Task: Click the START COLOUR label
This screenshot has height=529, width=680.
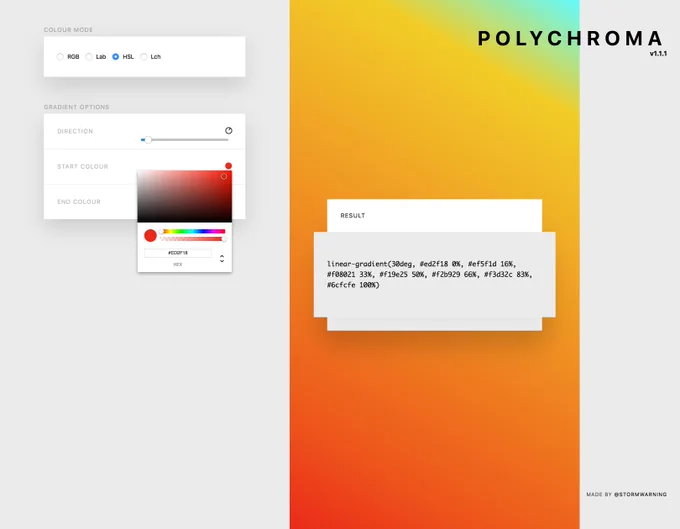Action: 83,167
